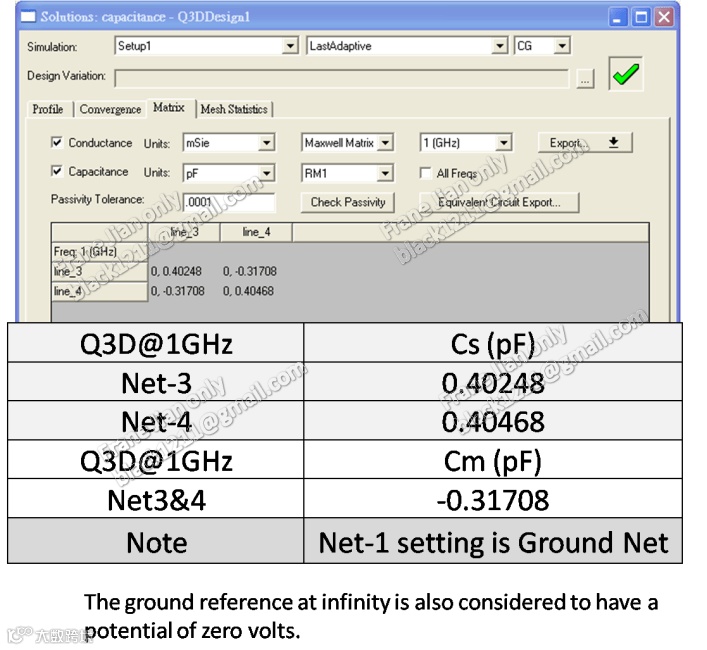Screen dimensions: 707x650
Task: Open the Setup1 simulation dropdown
Action: 290,46
